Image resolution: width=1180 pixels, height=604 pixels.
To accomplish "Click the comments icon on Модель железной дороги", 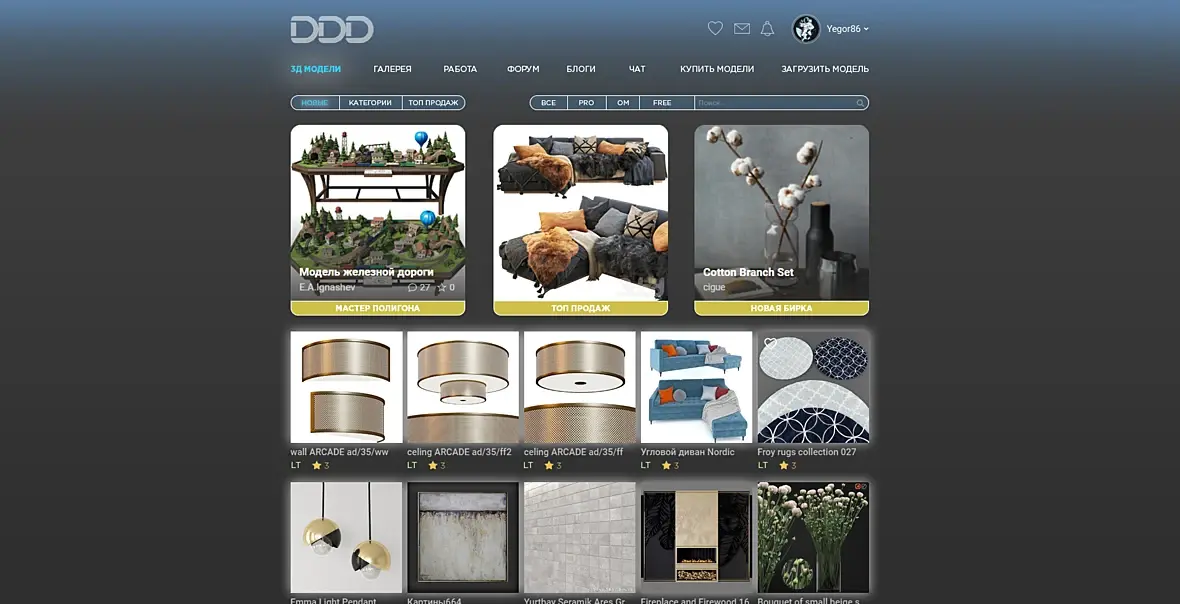I will tap(412, 287).
